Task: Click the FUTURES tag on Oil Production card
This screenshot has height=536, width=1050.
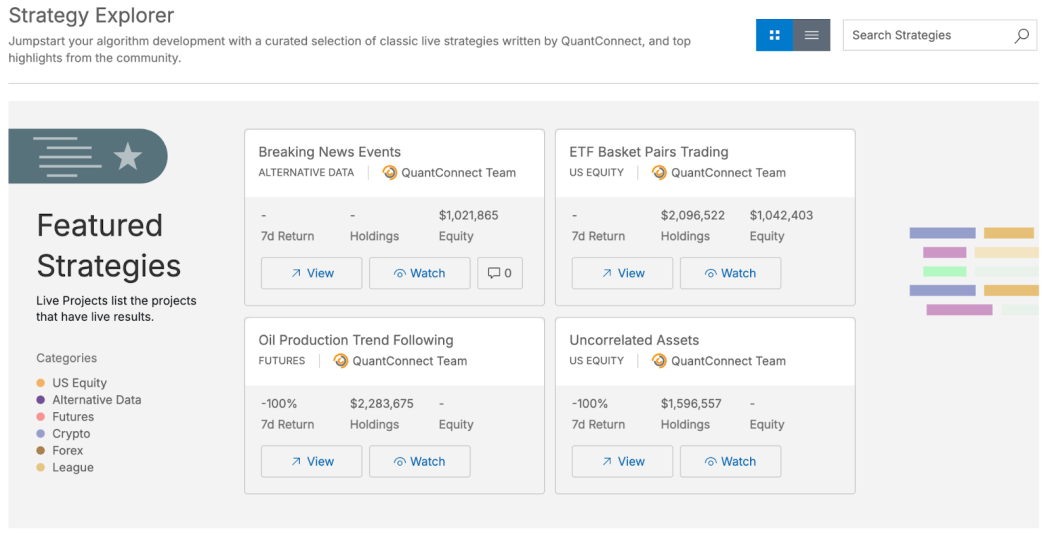Action: [282, 361]
